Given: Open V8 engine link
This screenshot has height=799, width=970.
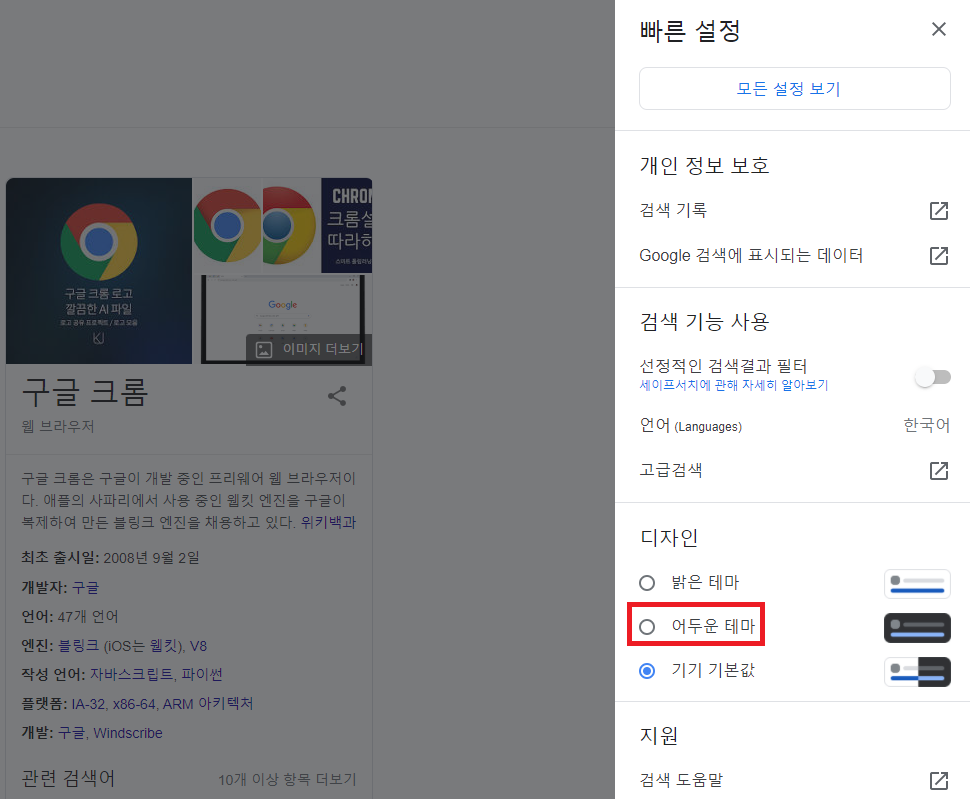Looking at the screenshot, I should (199, 646).
